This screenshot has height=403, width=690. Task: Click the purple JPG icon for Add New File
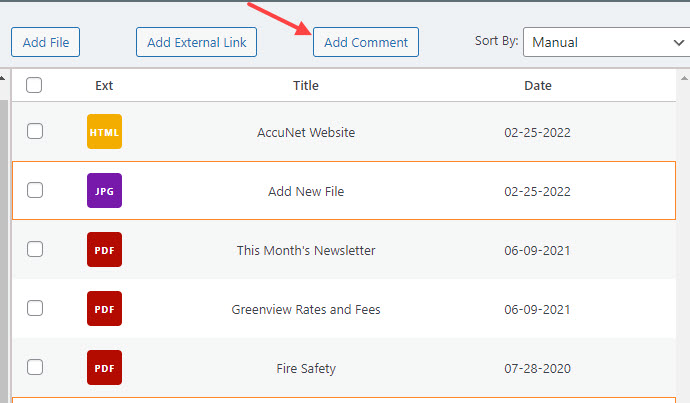(104, 191)
